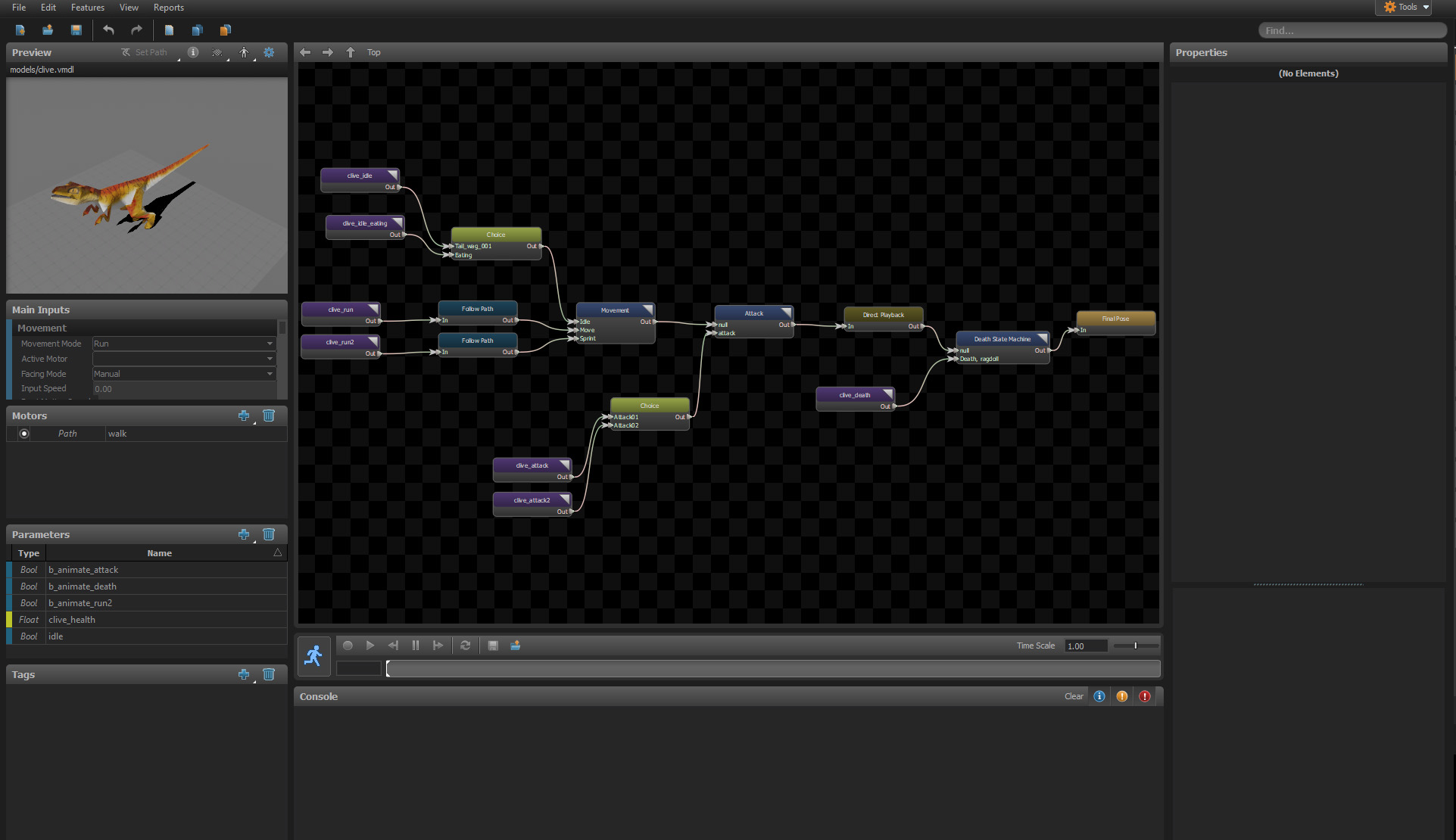
Task: Click the record/capture icon in toolbar
Action: click(x=347, y=645)
